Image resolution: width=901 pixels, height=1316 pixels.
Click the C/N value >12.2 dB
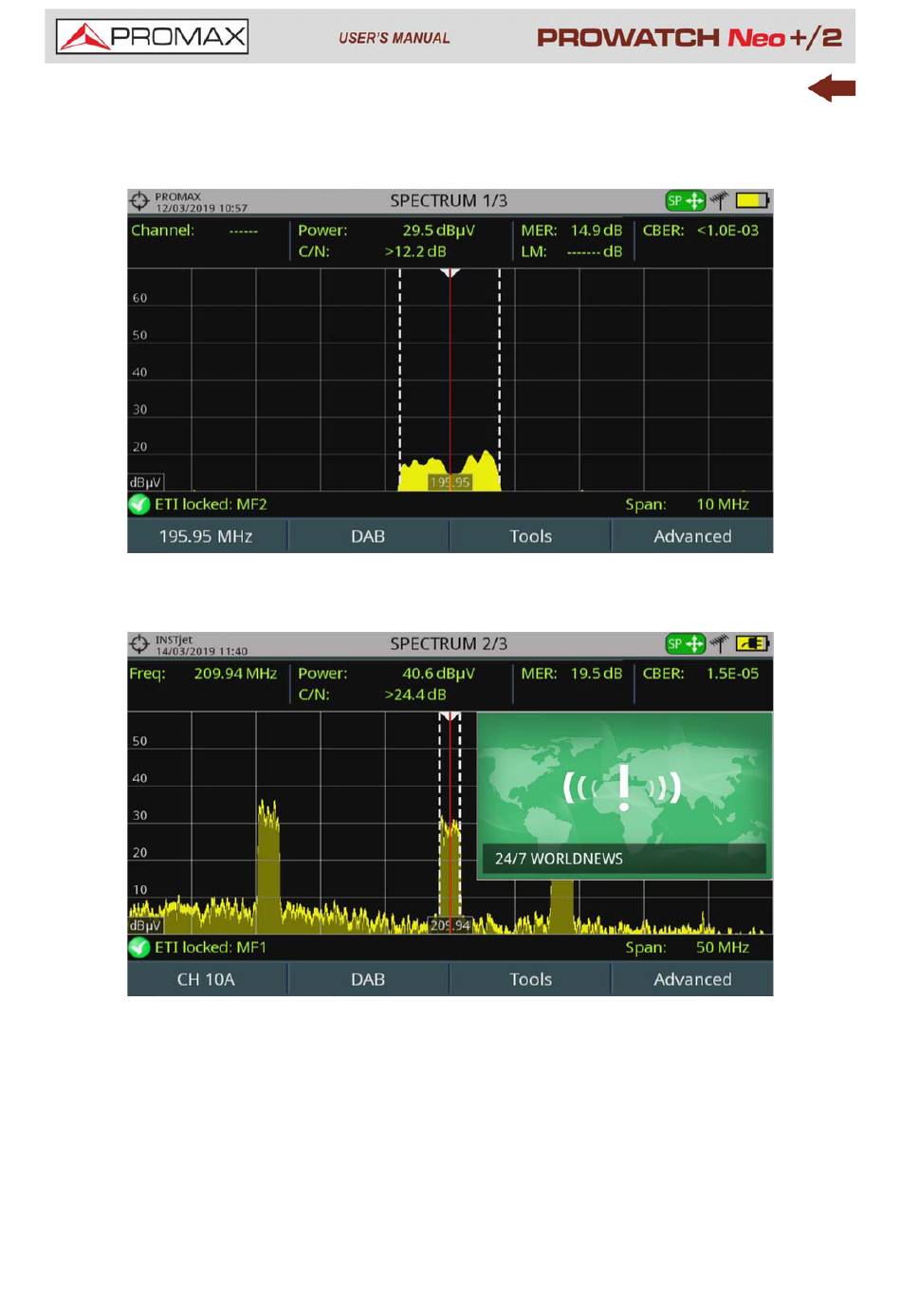[415, 251]
